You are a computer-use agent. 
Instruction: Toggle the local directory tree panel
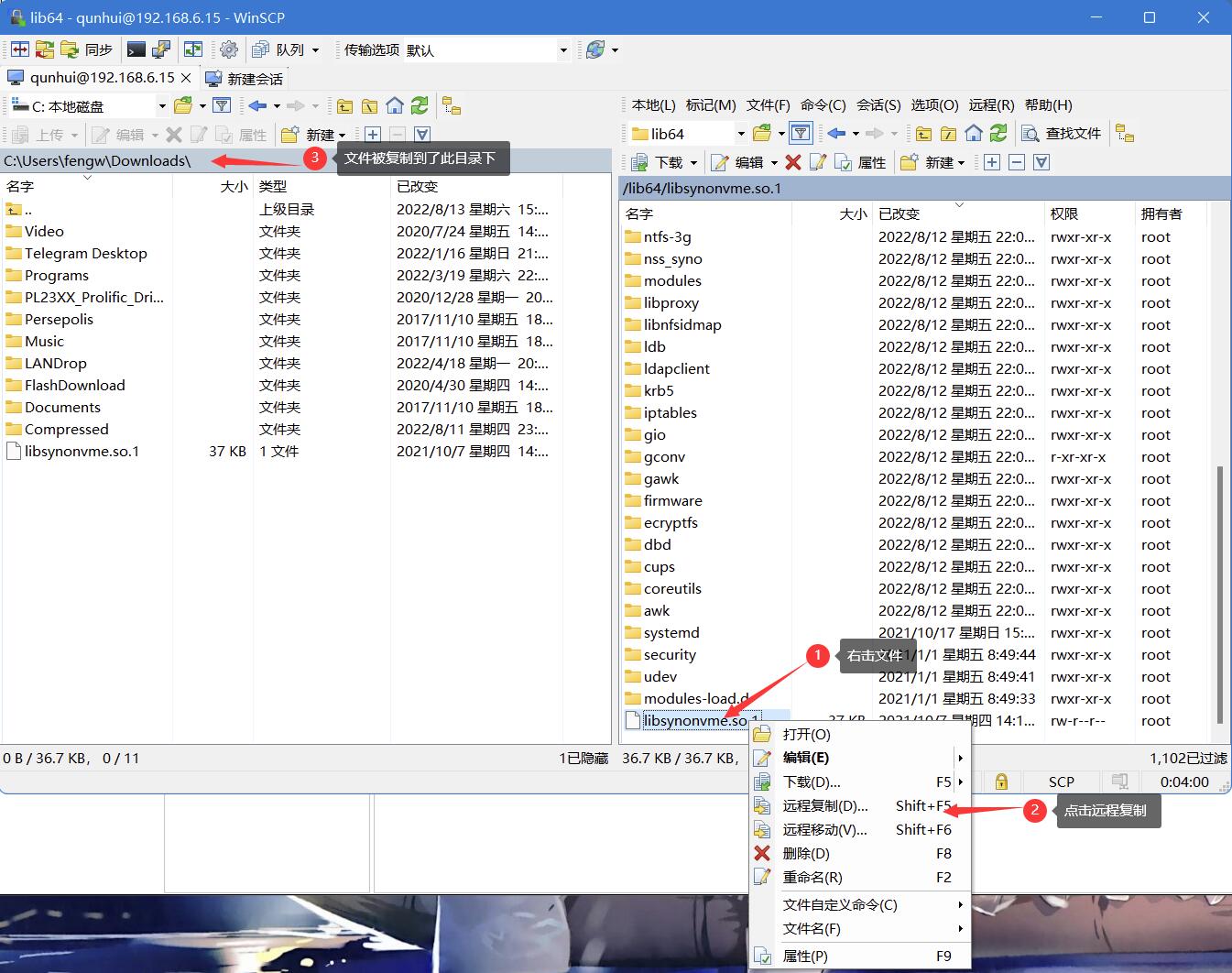(451, 106)
